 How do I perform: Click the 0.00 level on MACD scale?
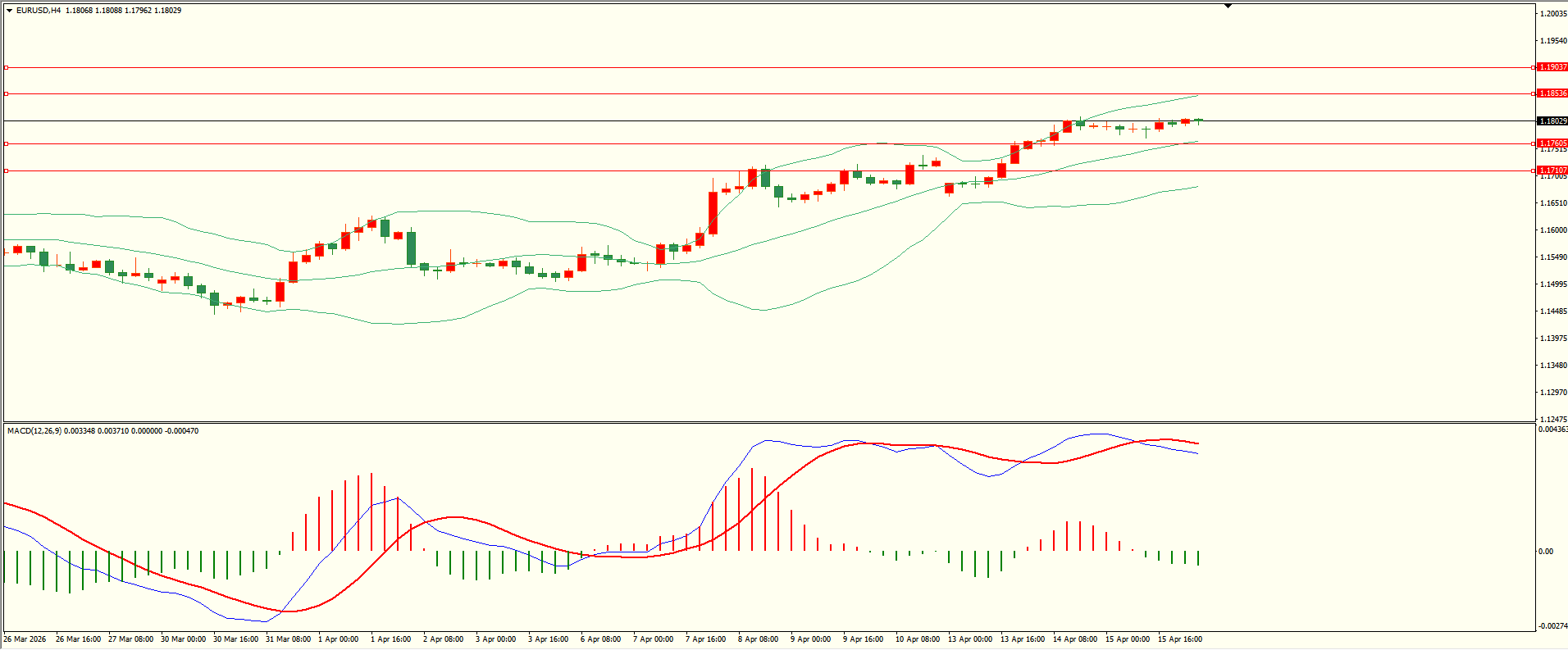pos(1545,552)
